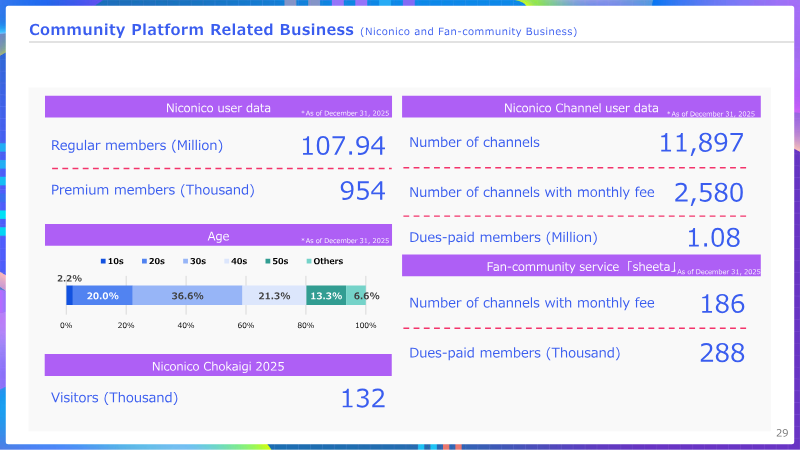Click the 20s legend color swatch

(x=144, y=261)
